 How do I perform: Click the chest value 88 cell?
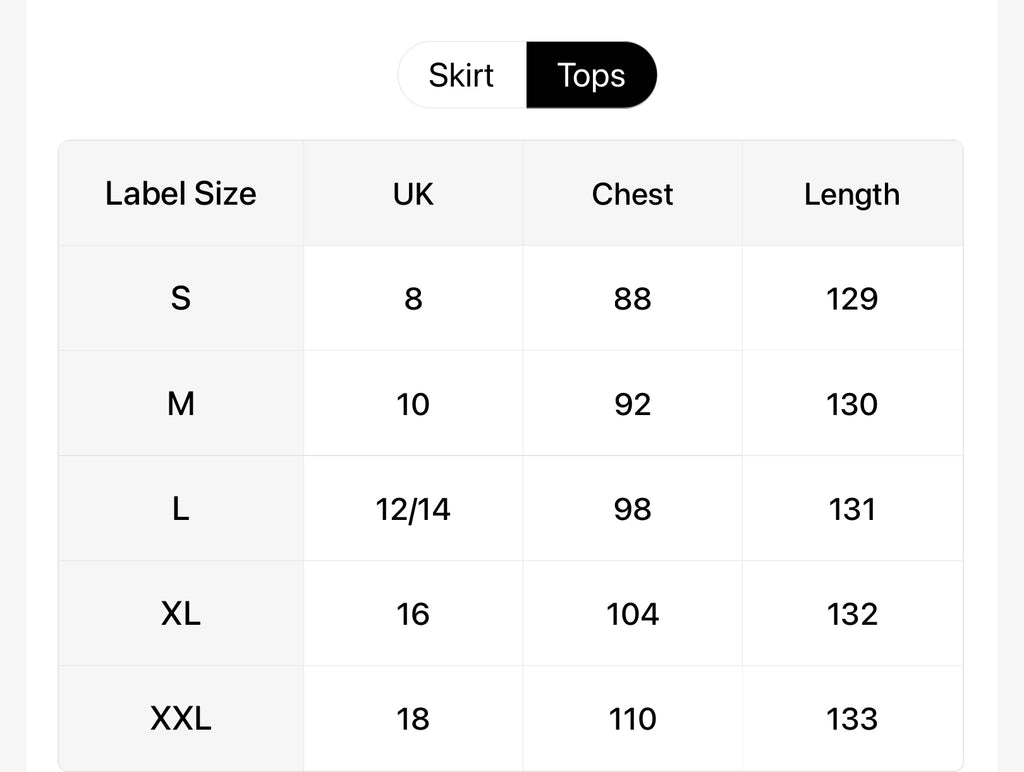pyautogui.click(x=633, y=298)
